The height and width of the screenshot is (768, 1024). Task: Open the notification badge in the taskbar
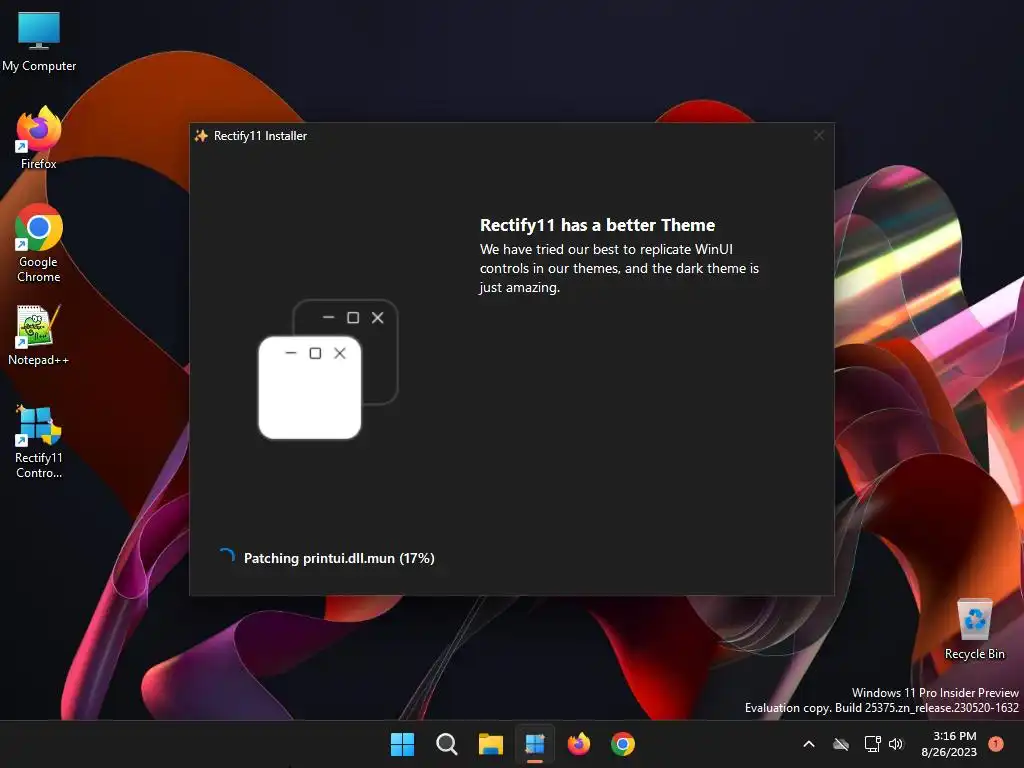[x=996, y=743]
